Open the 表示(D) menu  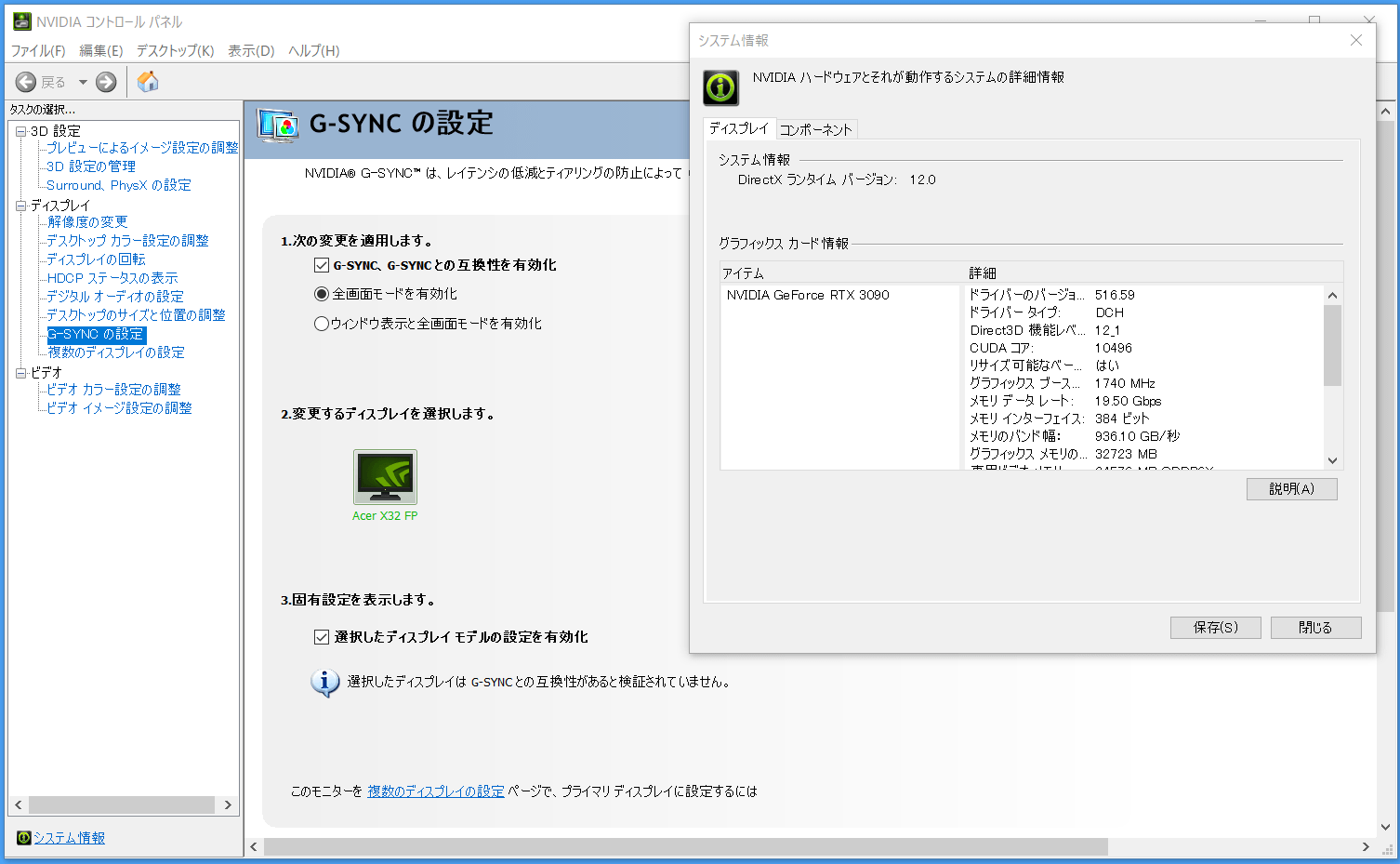[x=251, y=50]
